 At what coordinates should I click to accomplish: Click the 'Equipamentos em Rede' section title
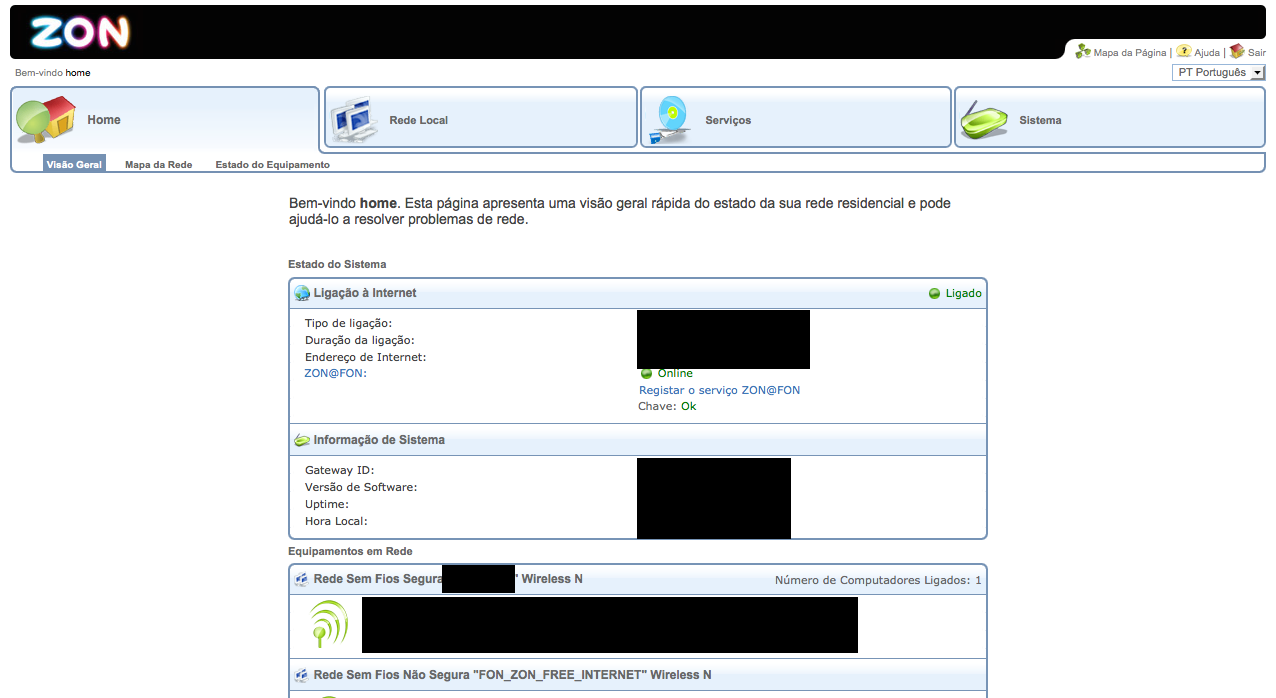click(350, 551)
